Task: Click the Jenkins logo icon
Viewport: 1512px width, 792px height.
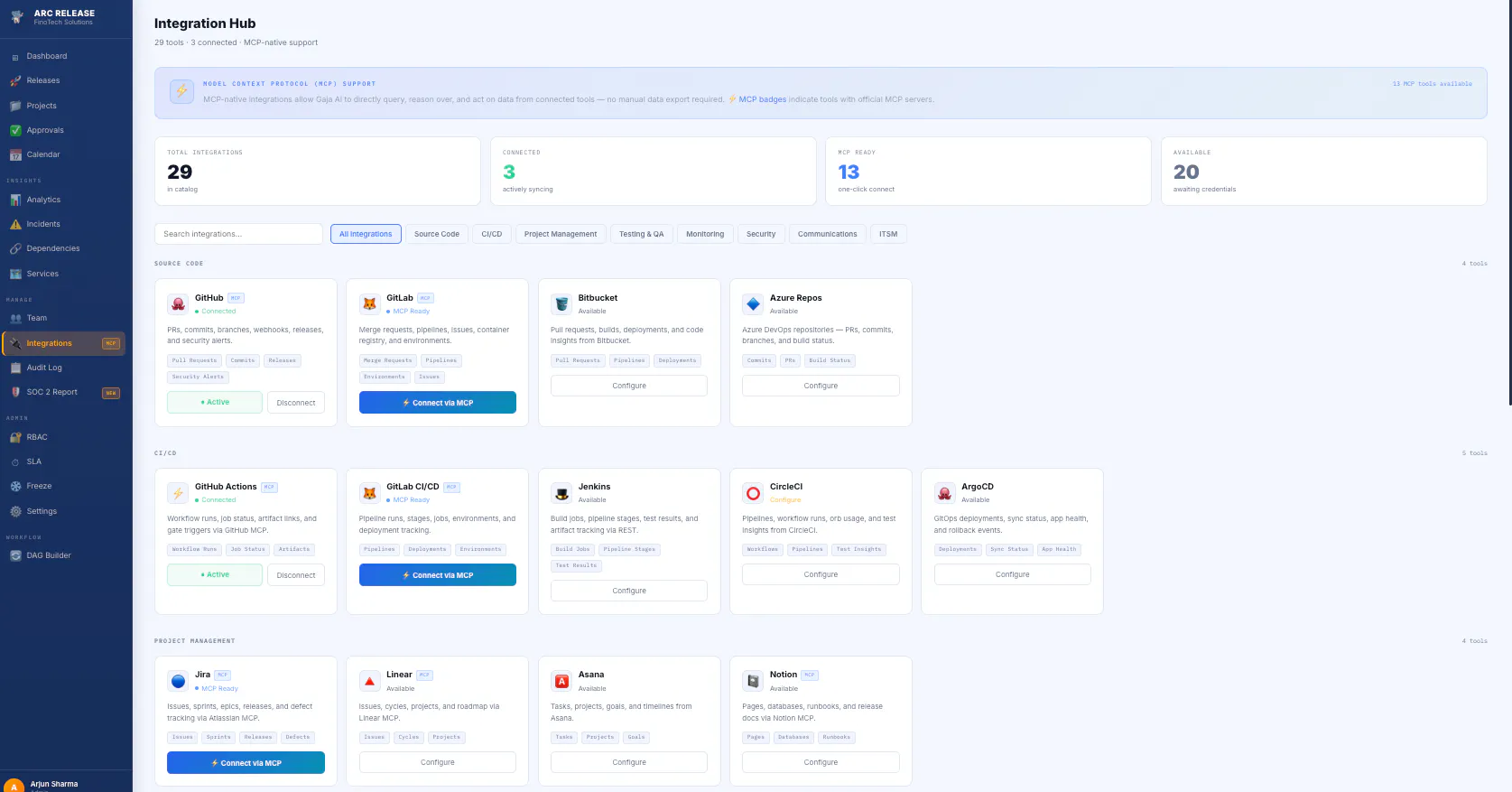Action: pos(561,493)
